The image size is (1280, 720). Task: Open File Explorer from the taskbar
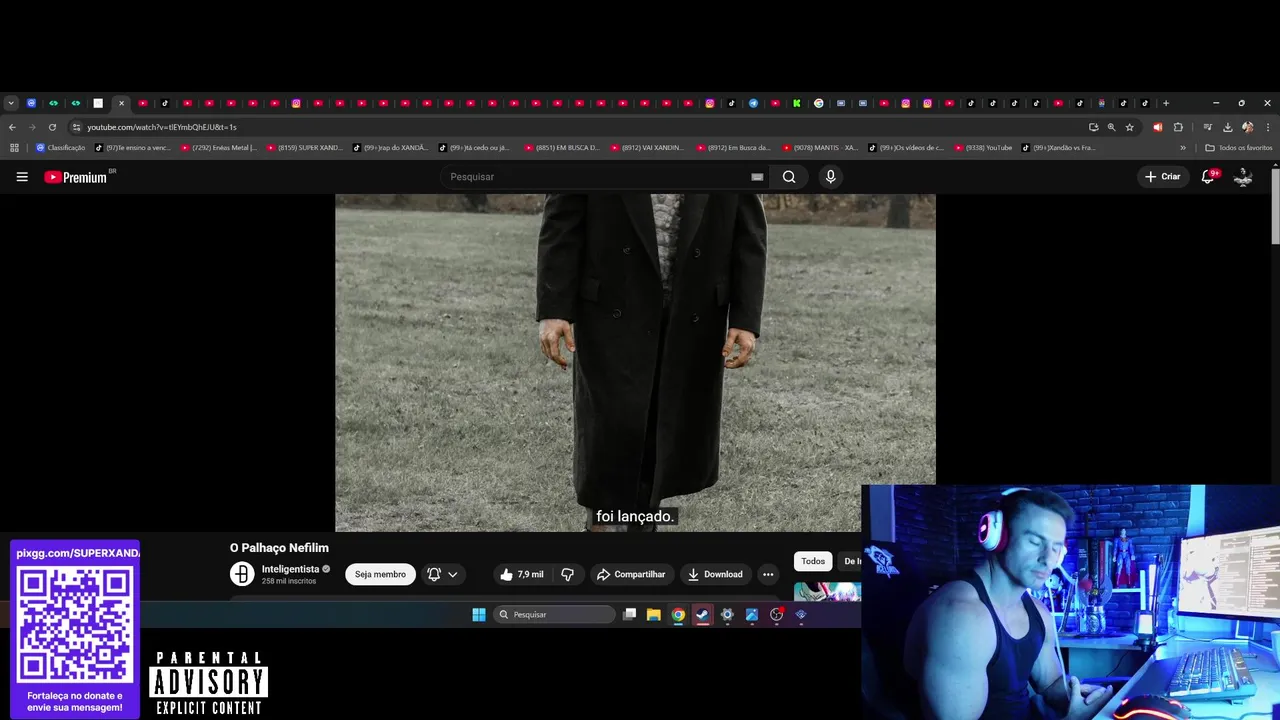[x=653, y=615]
